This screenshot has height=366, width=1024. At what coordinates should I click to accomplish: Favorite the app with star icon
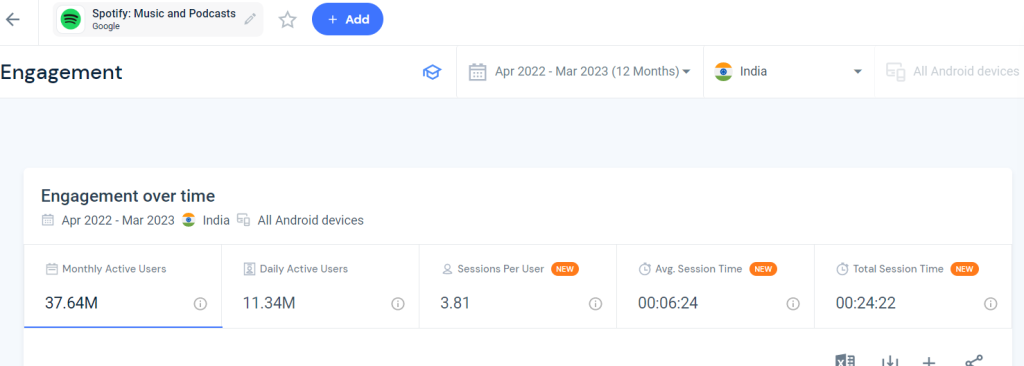287,20
